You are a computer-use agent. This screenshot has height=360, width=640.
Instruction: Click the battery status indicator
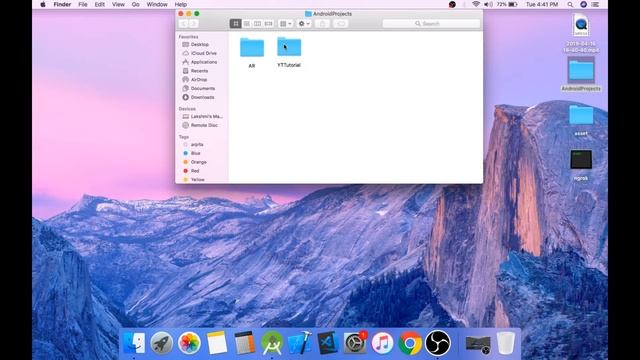tap(507, 4)
